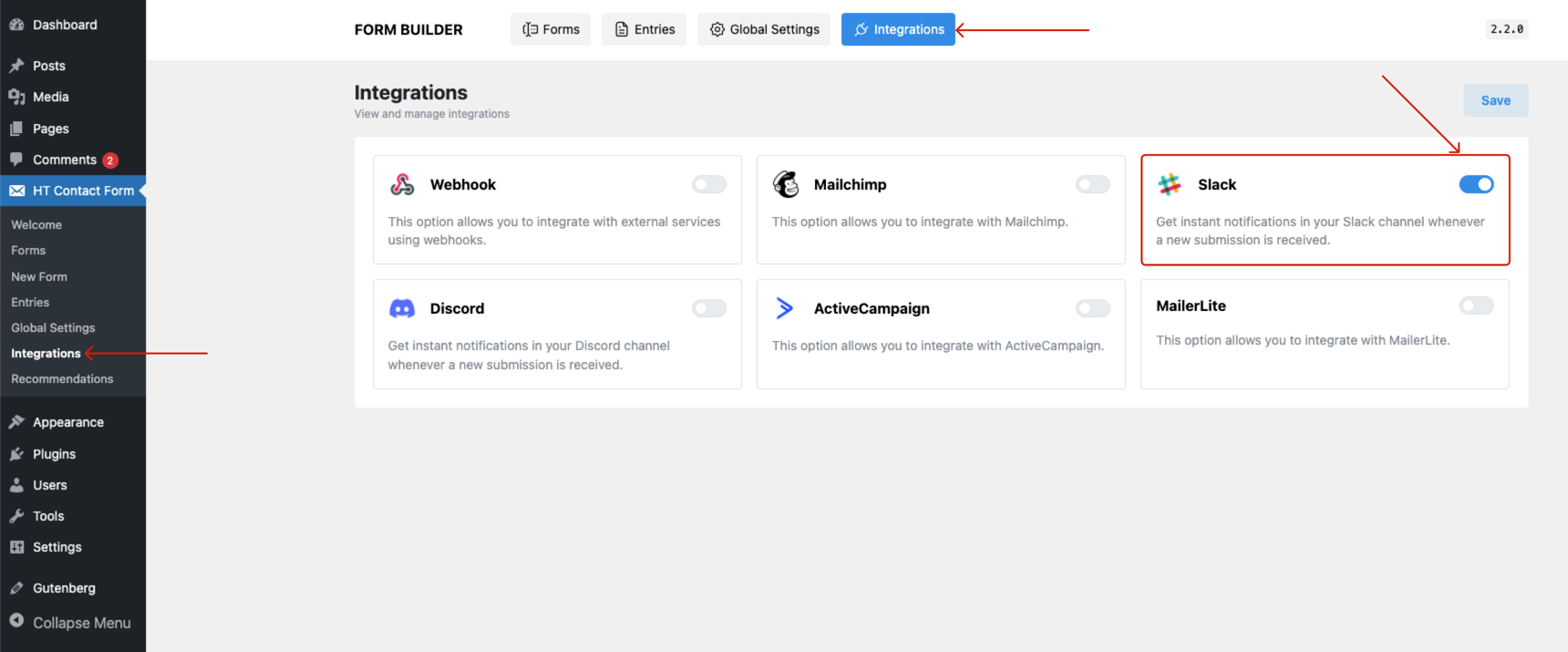Turn on the ActiveCampaign integration switch

tap(1092, 308)
